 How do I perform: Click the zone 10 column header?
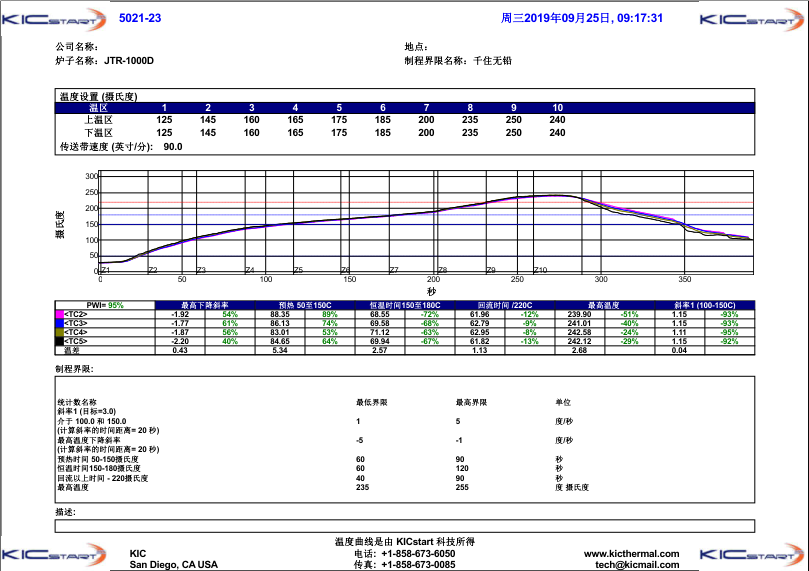[x=557, y=108]
